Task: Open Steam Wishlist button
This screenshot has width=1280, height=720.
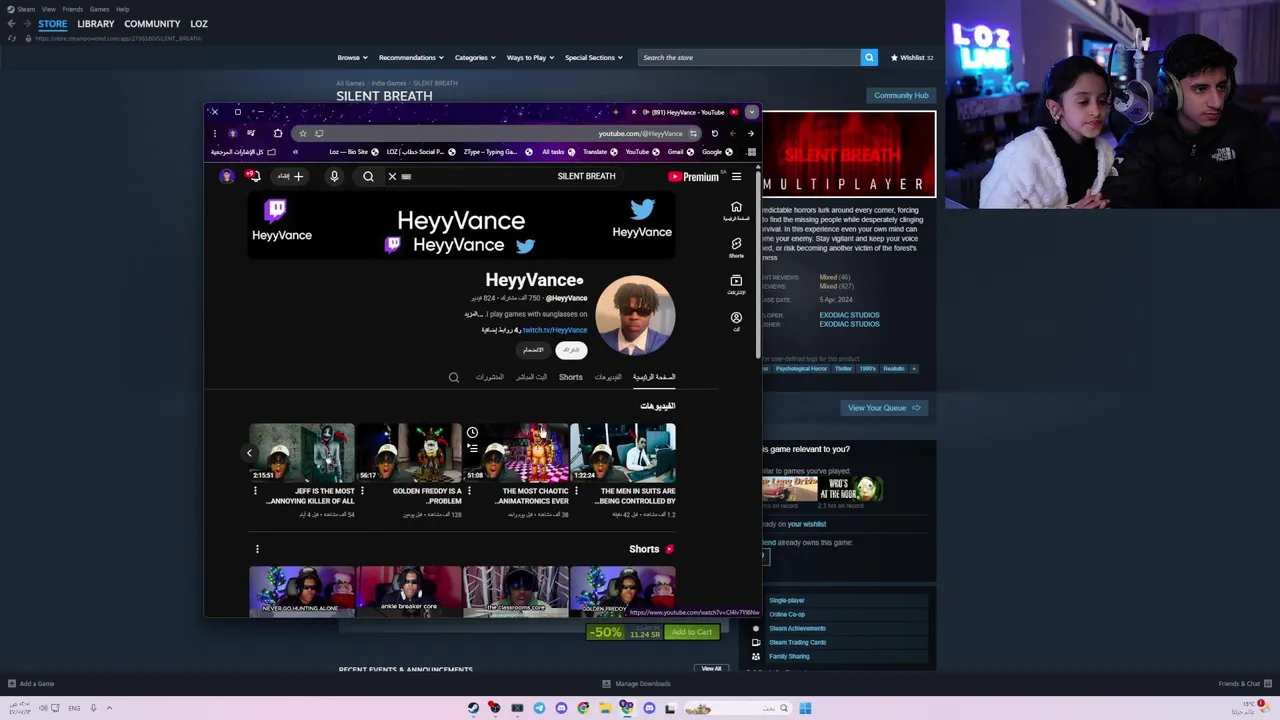Action: 911,57
